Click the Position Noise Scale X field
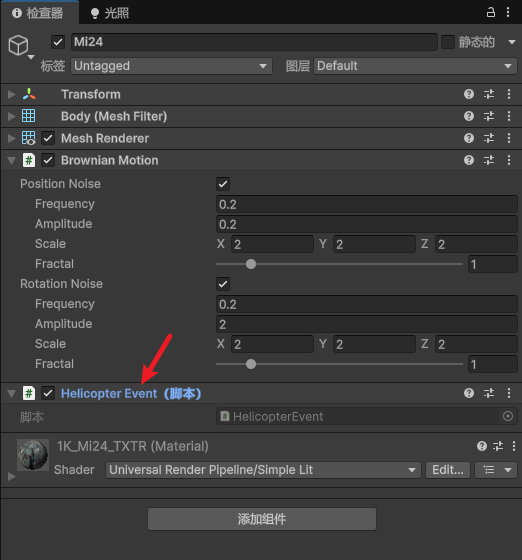The height and width of the screenshot is (560, 522). coord(272,244)
